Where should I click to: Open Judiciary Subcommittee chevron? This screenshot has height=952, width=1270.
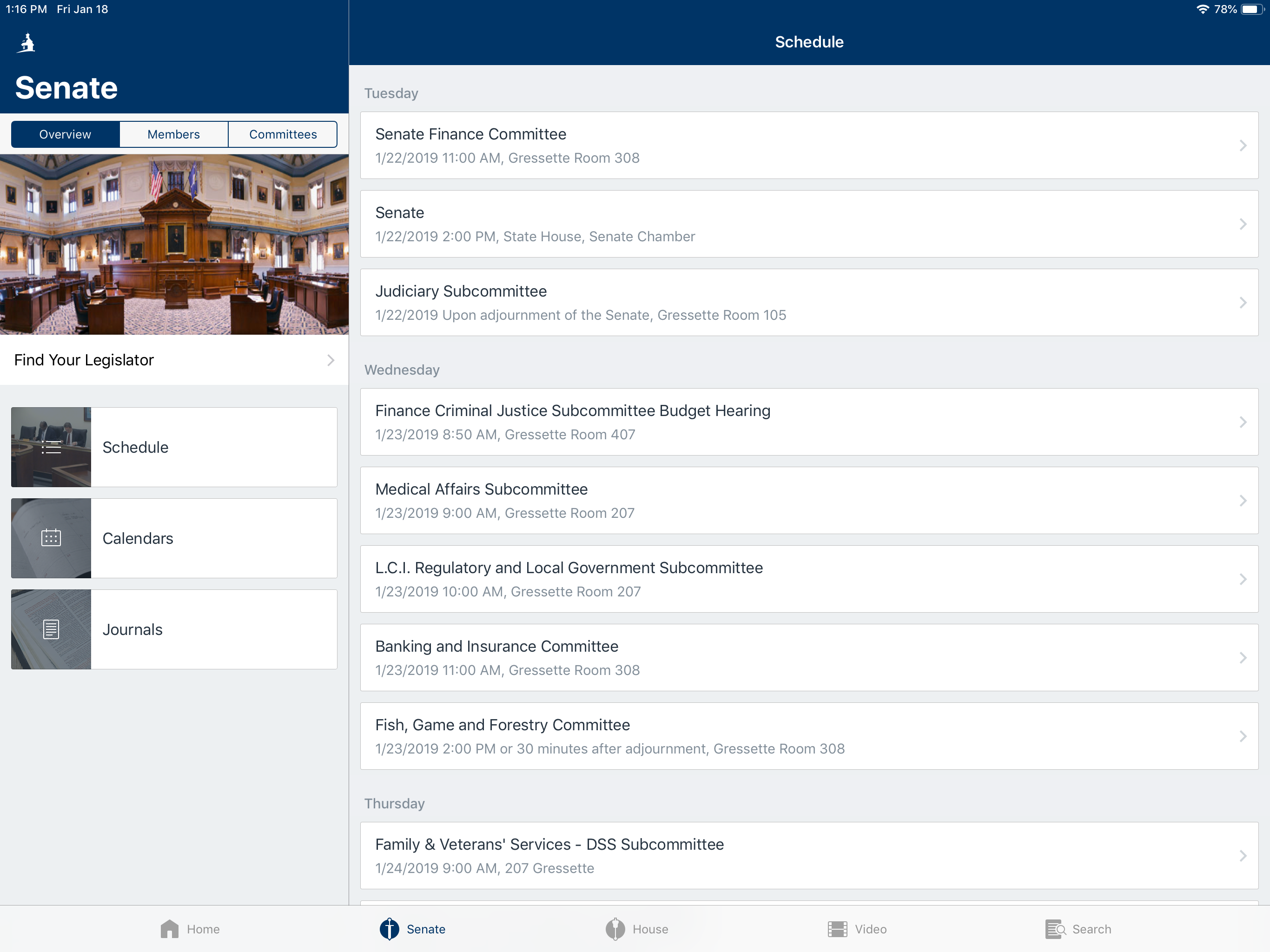[x=1243, y=303]
